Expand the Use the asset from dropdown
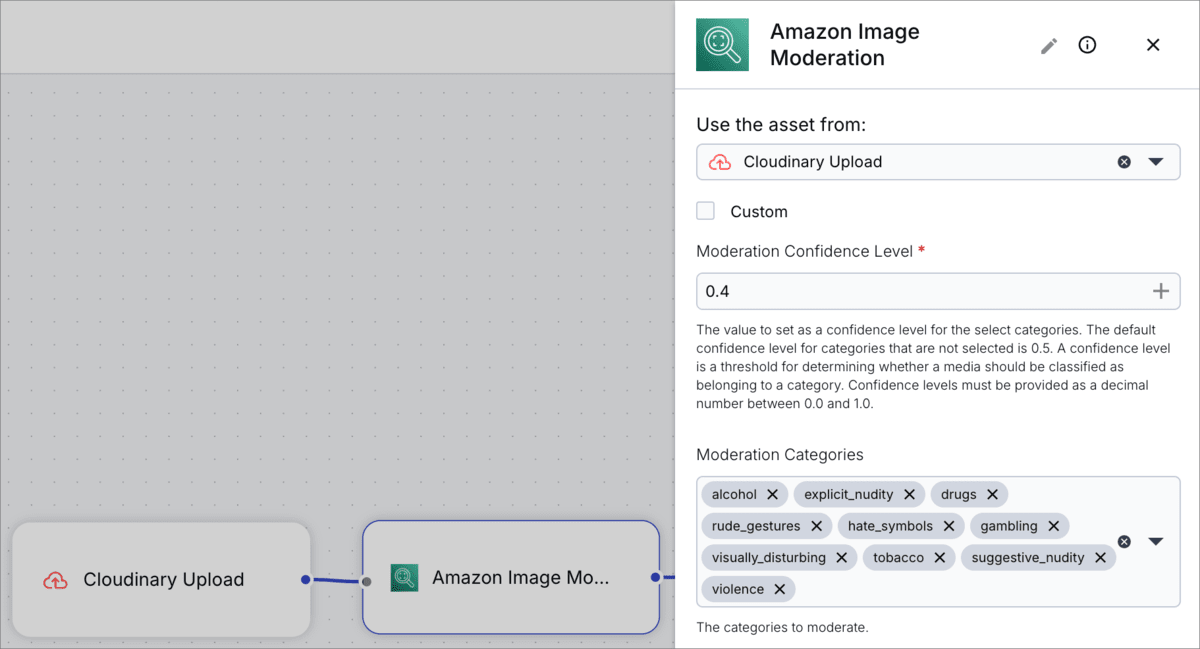The height and width of the screenshot is (649, 1200). tap(1156, 161)
